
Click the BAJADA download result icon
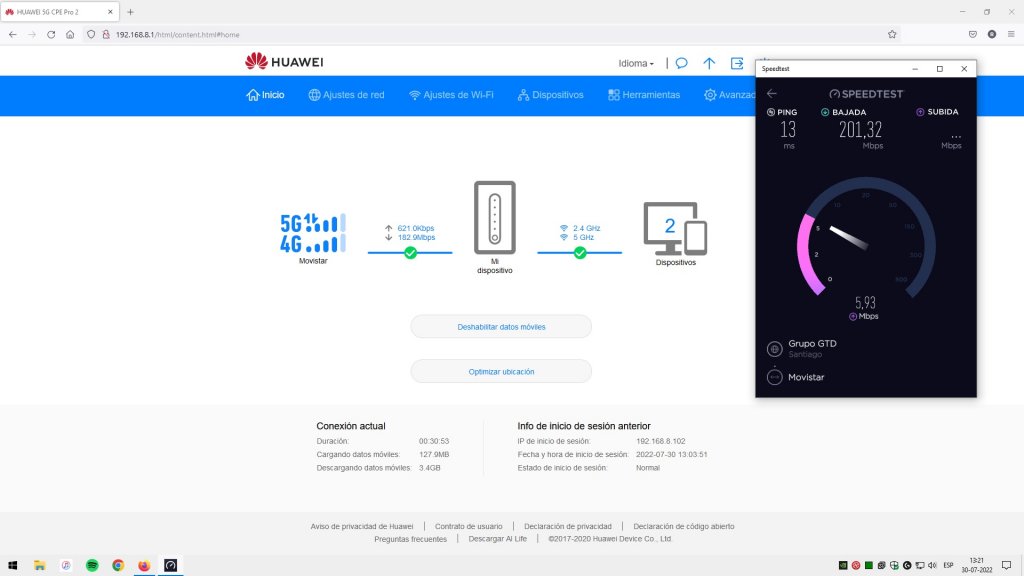825,112
